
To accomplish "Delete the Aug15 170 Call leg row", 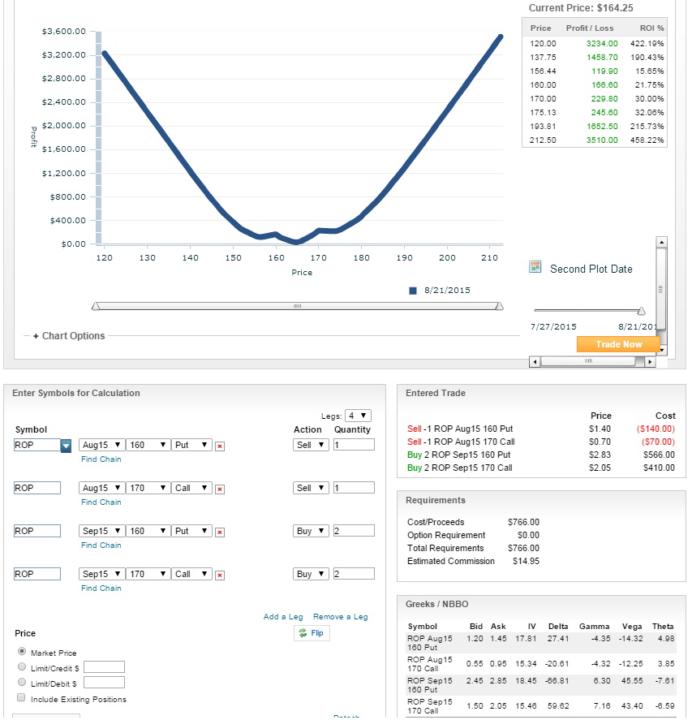I will (219, 489).
